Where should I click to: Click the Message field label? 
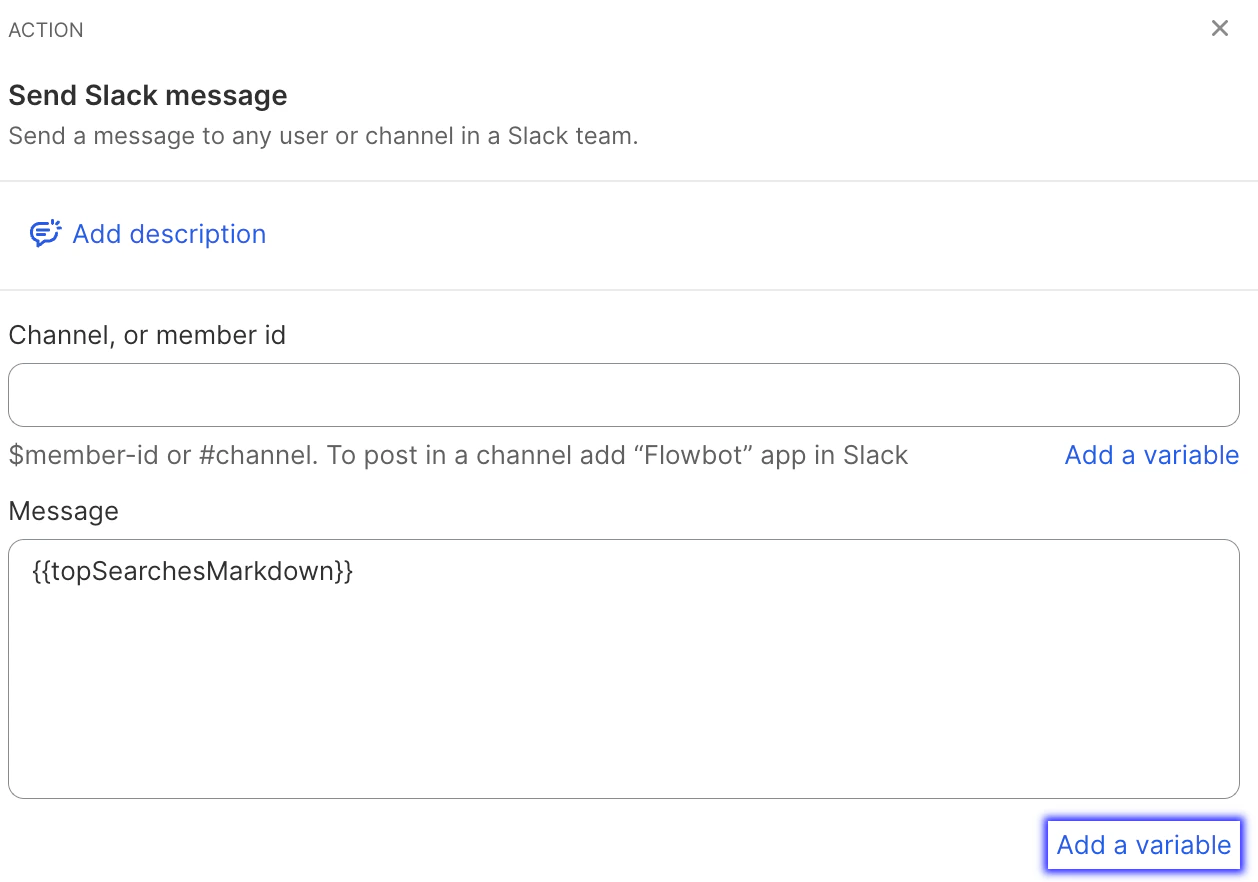click(x=63, y=510)
